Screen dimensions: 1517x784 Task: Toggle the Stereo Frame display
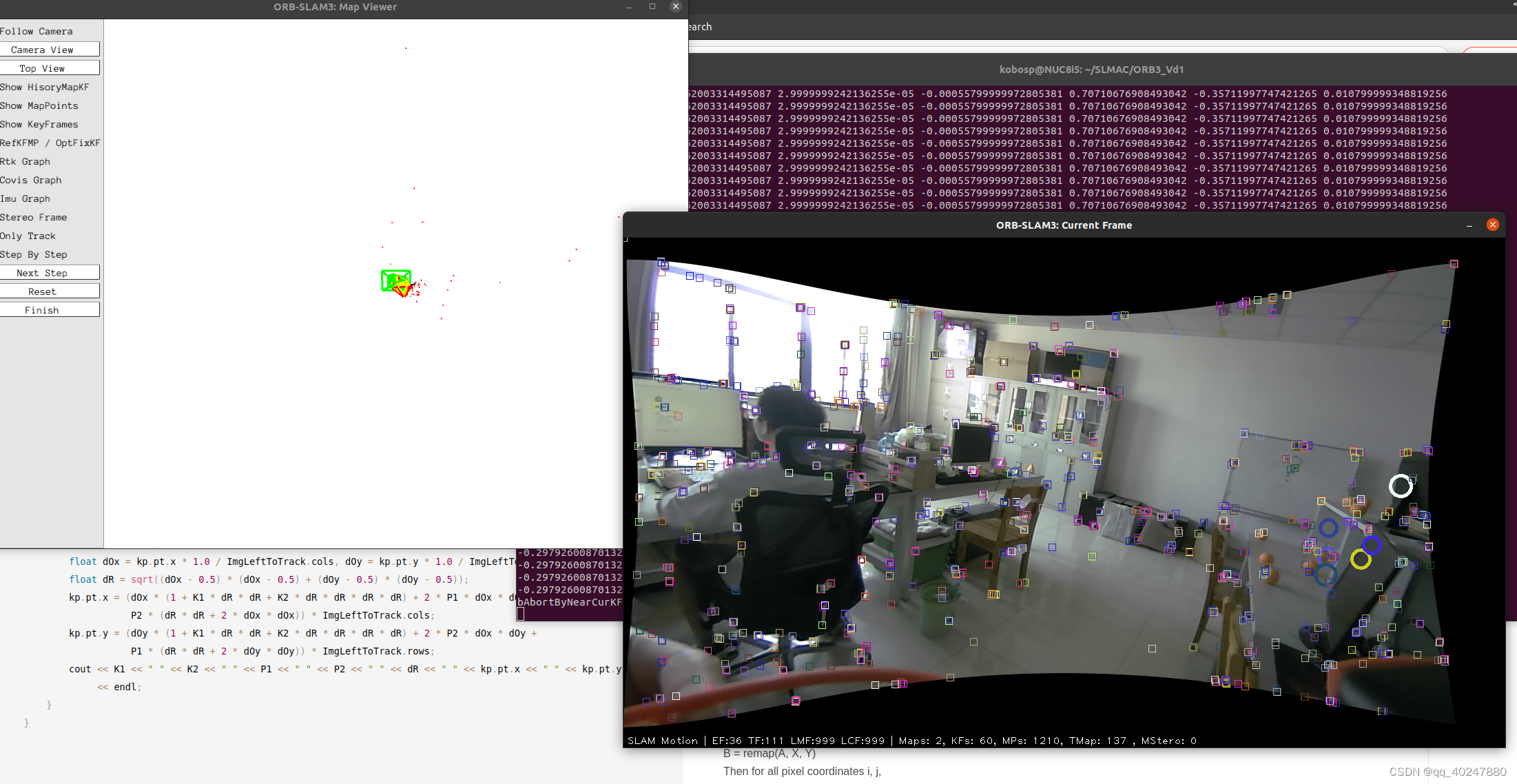point(34,217)
